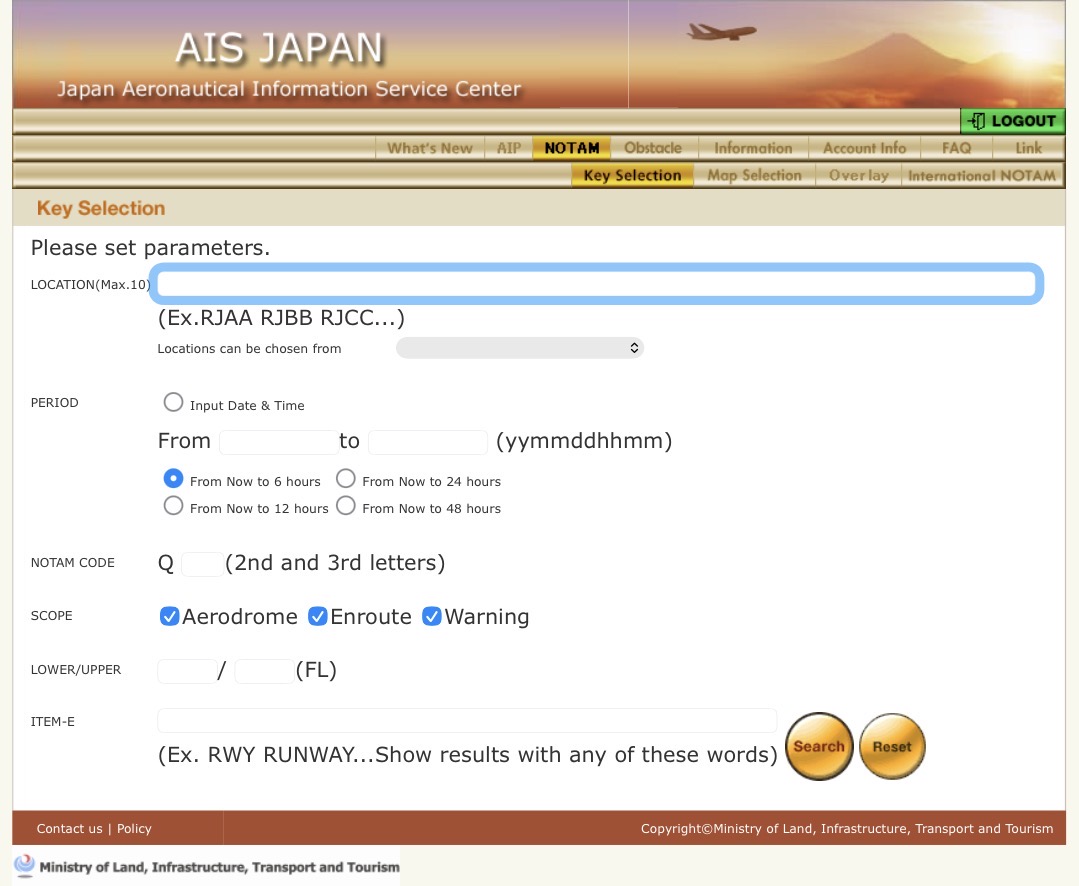The image size is (1079, 886).
Task: Disable the Aerodrome scope checkbox
Action: (x=169, y=616)
